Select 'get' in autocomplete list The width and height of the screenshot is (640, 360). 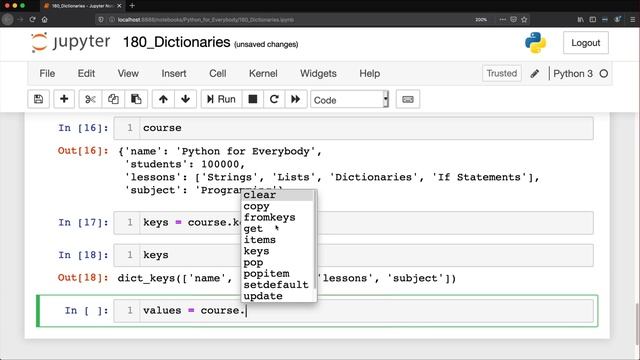[x=278, y=229]
